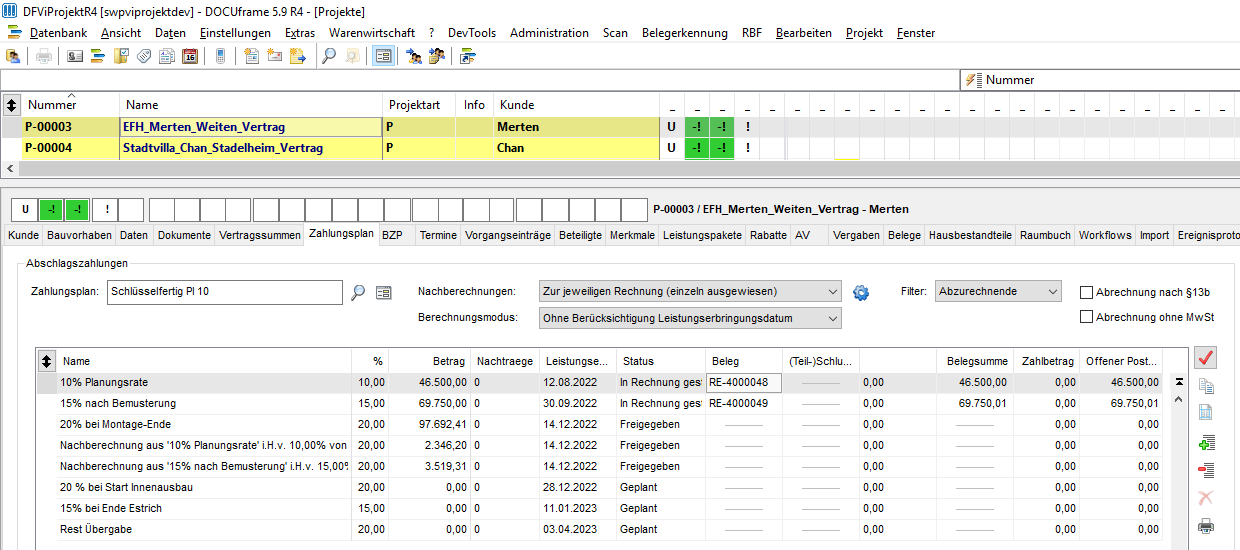This screenshot has width=1240, height=550.
Task: Click the document export arrow icon
Action: 298,56
